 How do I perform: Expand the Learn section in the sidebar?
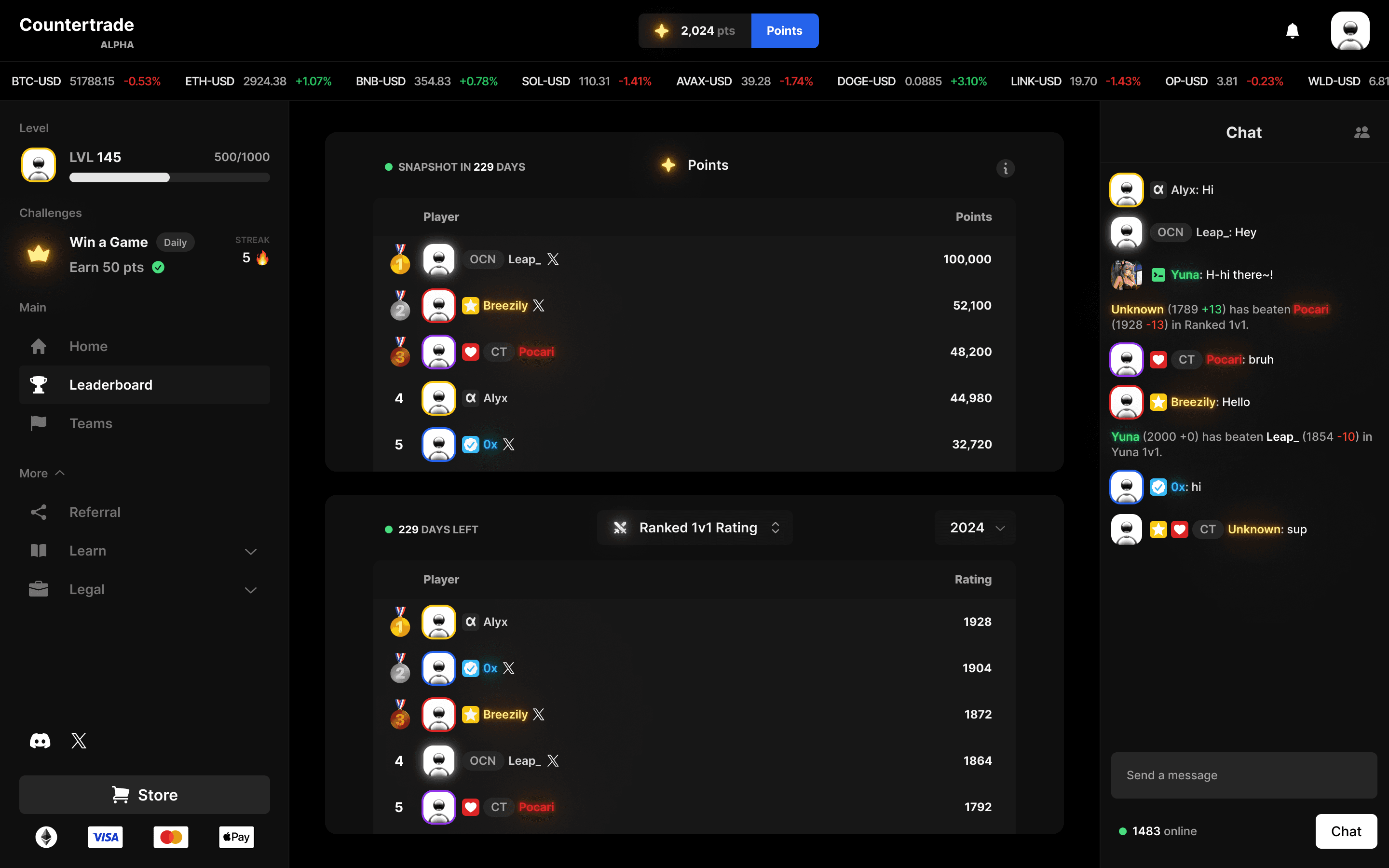(144, 550)
